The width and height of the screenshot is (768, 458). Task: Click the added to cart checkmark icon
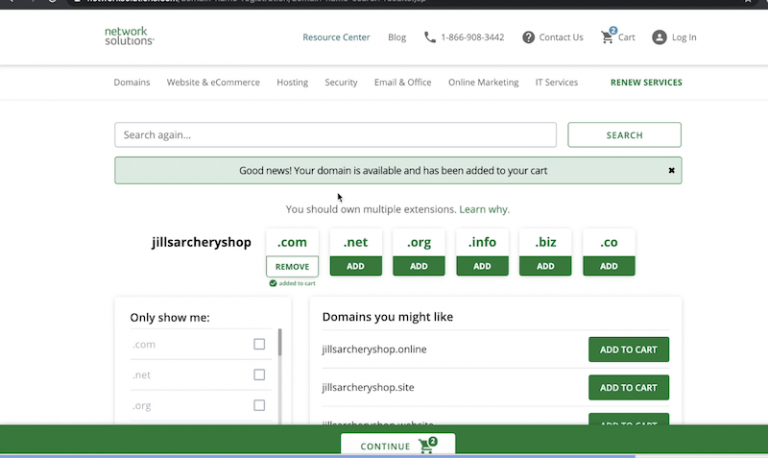point(273,283)
